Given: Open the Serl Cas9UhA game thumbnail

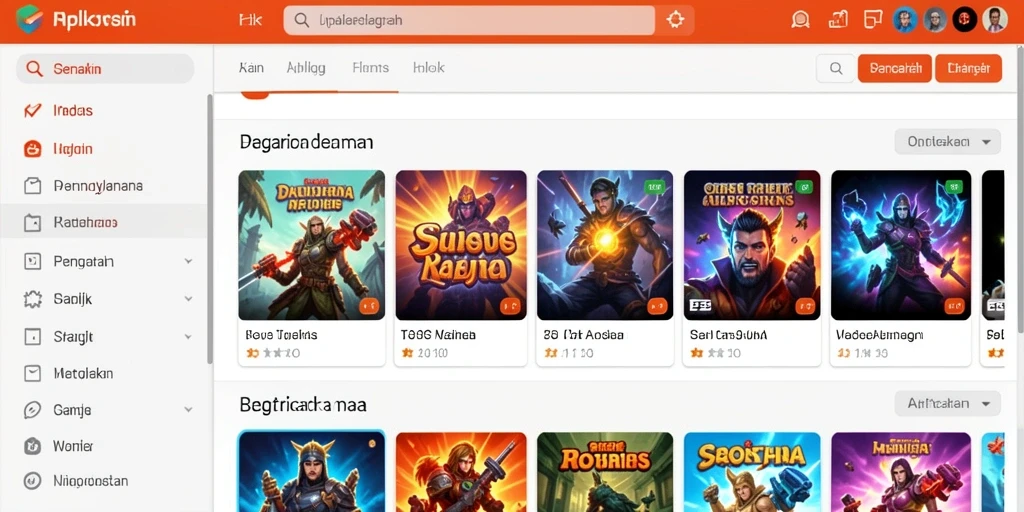Looking at the screenshot, I should tap(752, 245).
